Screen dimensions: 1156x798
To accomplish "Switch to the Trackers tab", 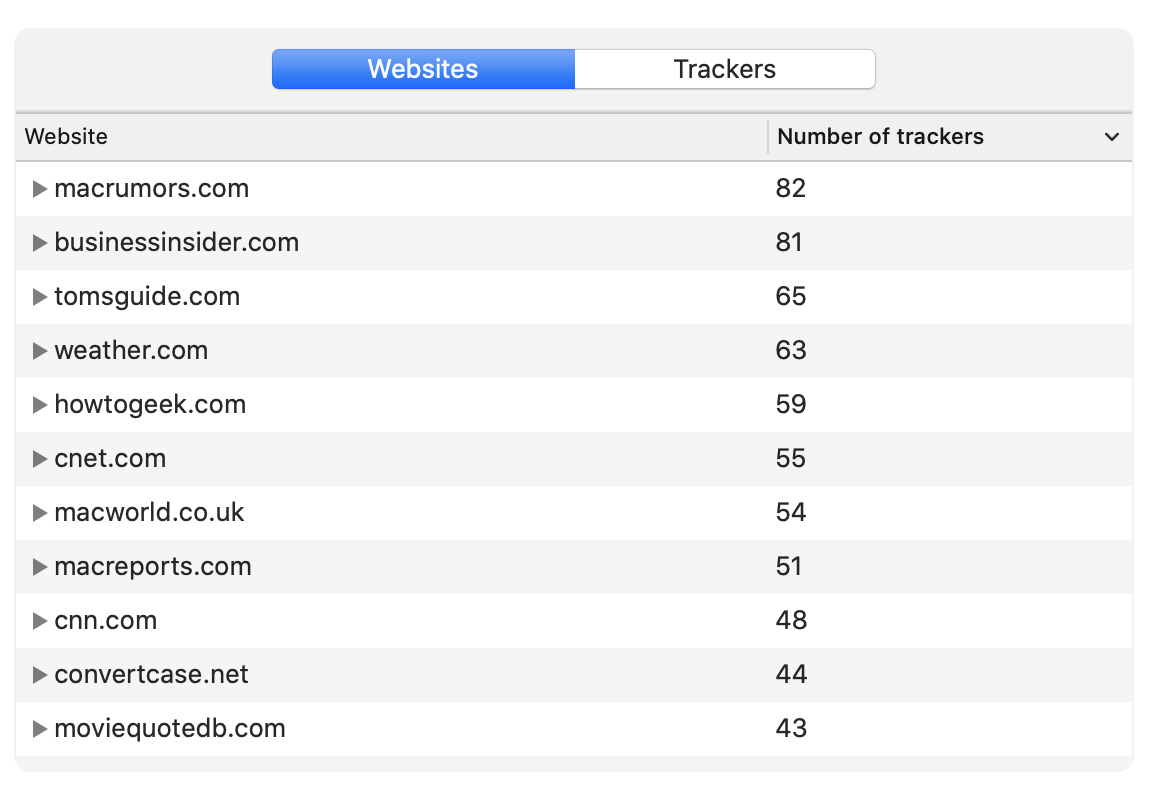I will [x=724, y=69].
